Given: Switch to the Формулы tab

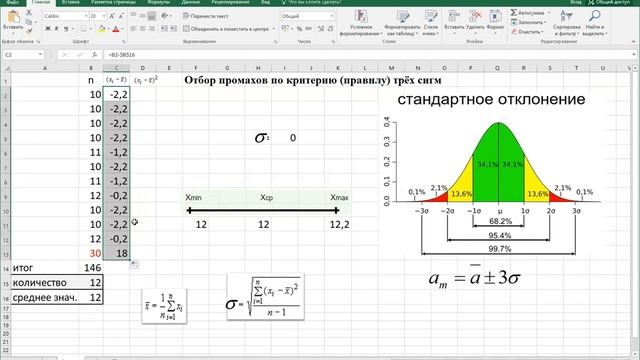Looking at the screenshot, I should coord(158,2).
